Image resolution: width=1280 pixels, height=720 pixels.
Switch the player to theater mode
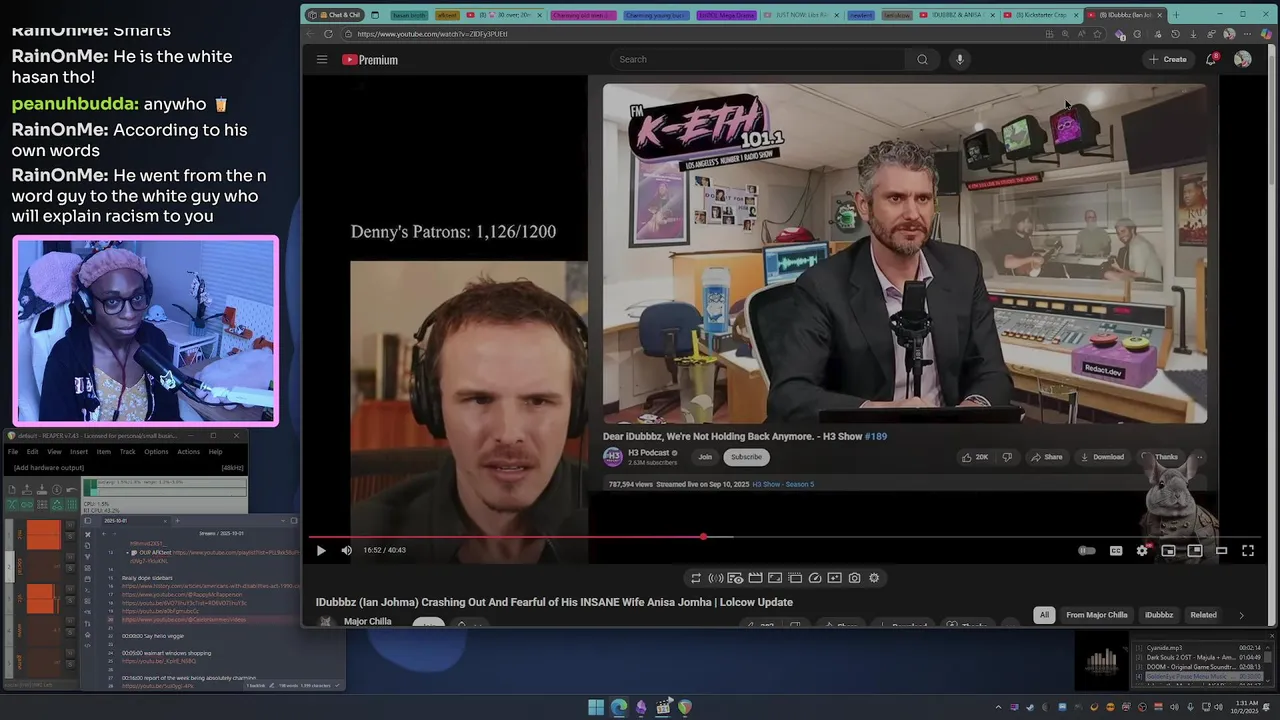tap(1221, 550)
